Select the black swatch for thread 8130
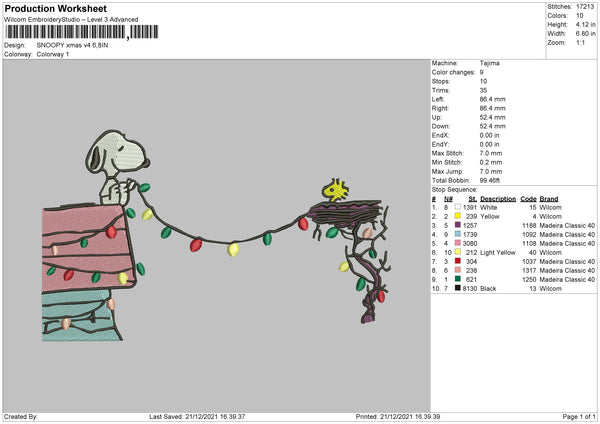 [x=457, y=289]
